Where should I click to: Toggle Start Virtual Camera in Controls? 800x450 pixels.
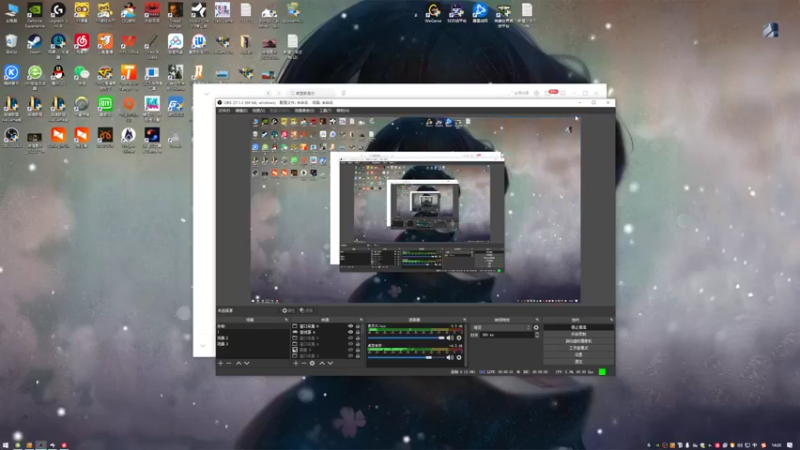[579, 341]
